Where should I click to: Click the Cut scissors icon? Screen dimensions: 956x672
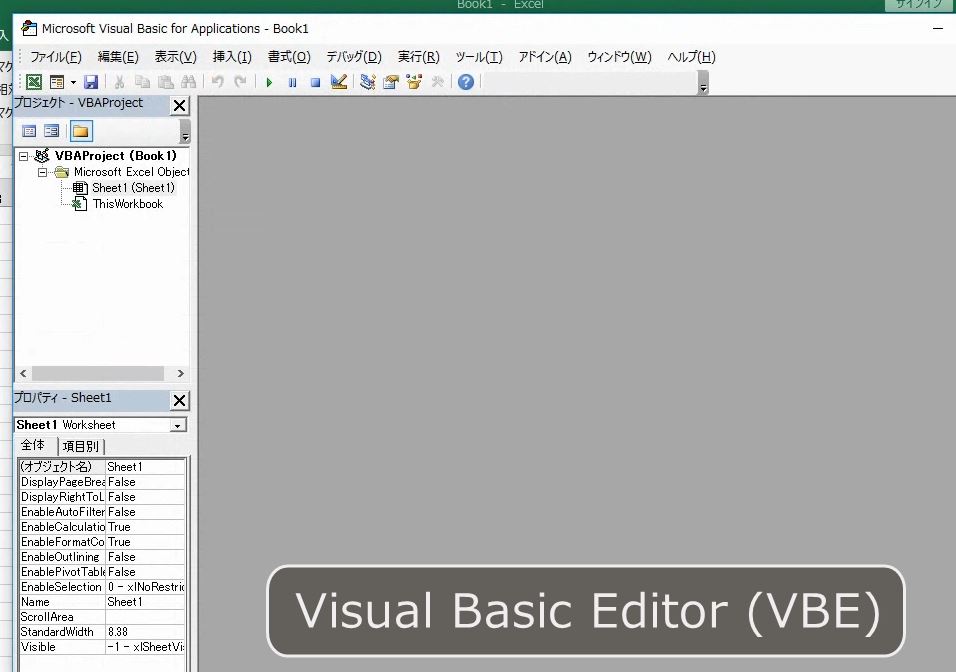tap(120, 82)
